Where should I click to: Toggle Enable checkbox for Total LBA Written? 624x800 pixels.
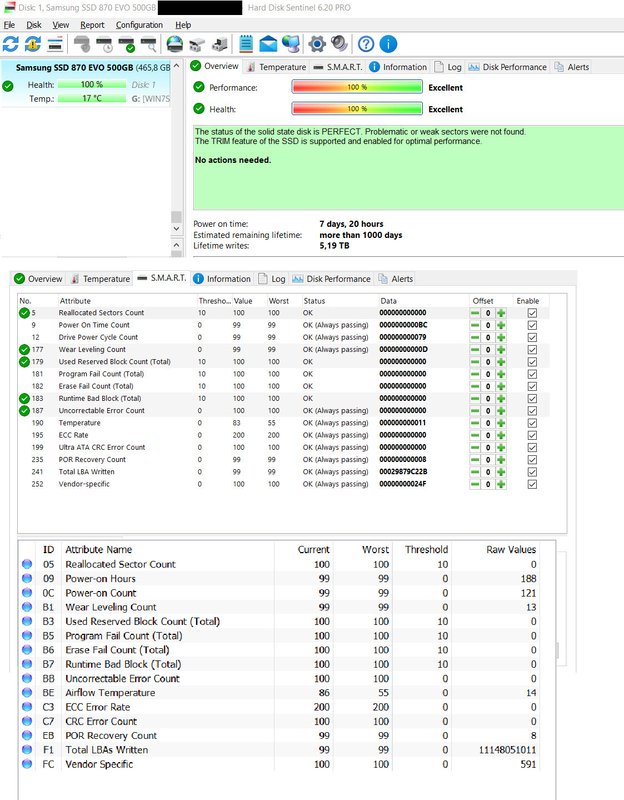[532, 472]
